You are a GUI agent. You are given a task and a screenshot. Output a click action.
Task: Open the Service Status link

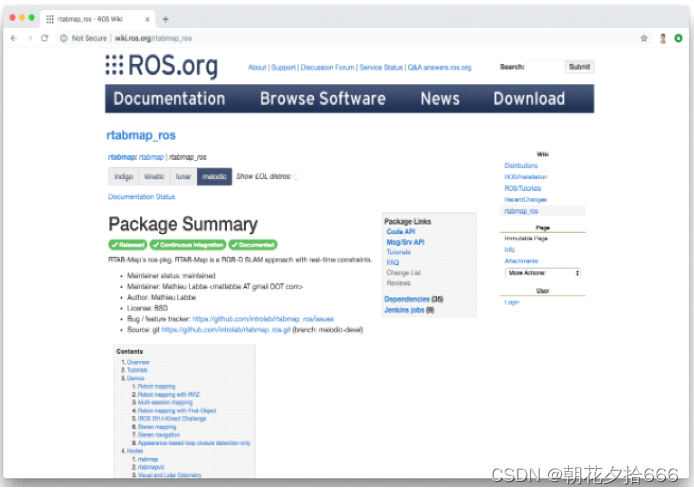[381, 67]
